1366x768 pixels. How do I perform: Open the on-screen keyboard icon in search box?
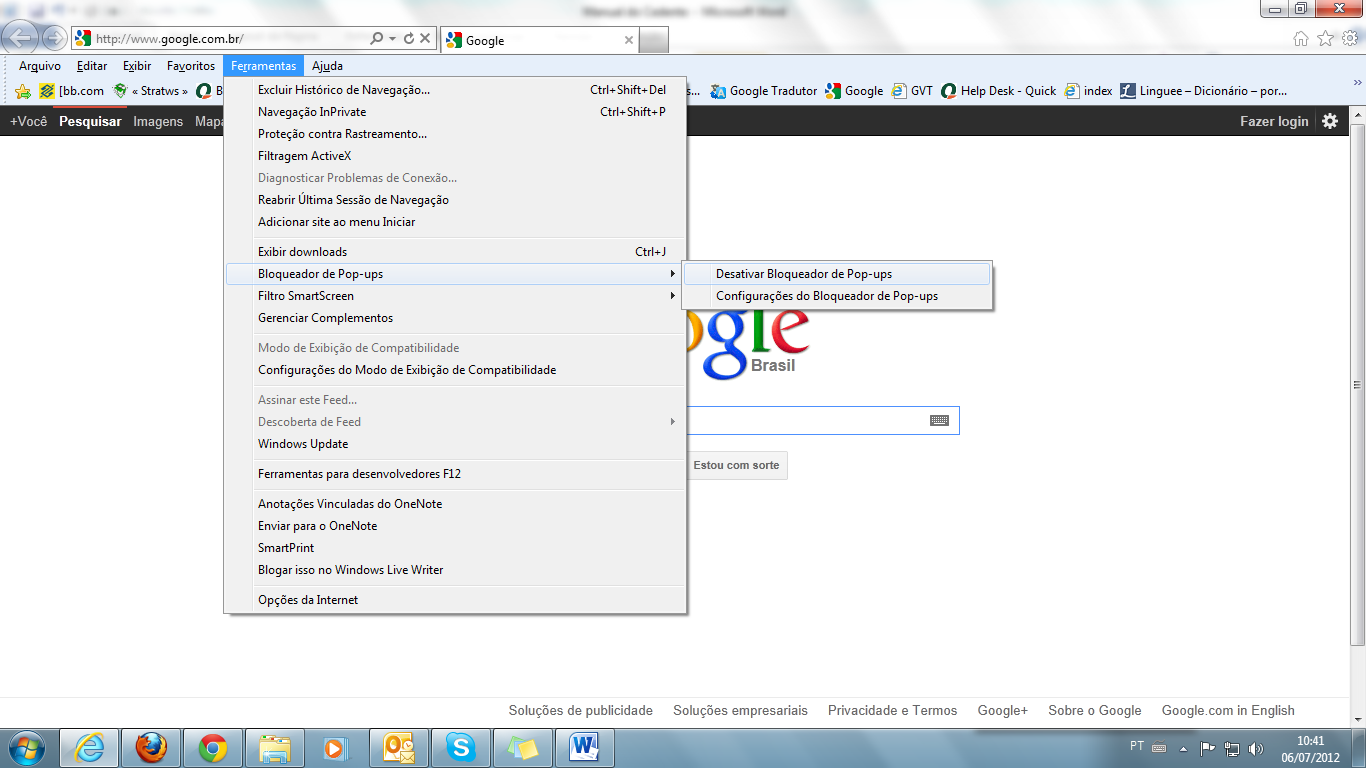939,421
